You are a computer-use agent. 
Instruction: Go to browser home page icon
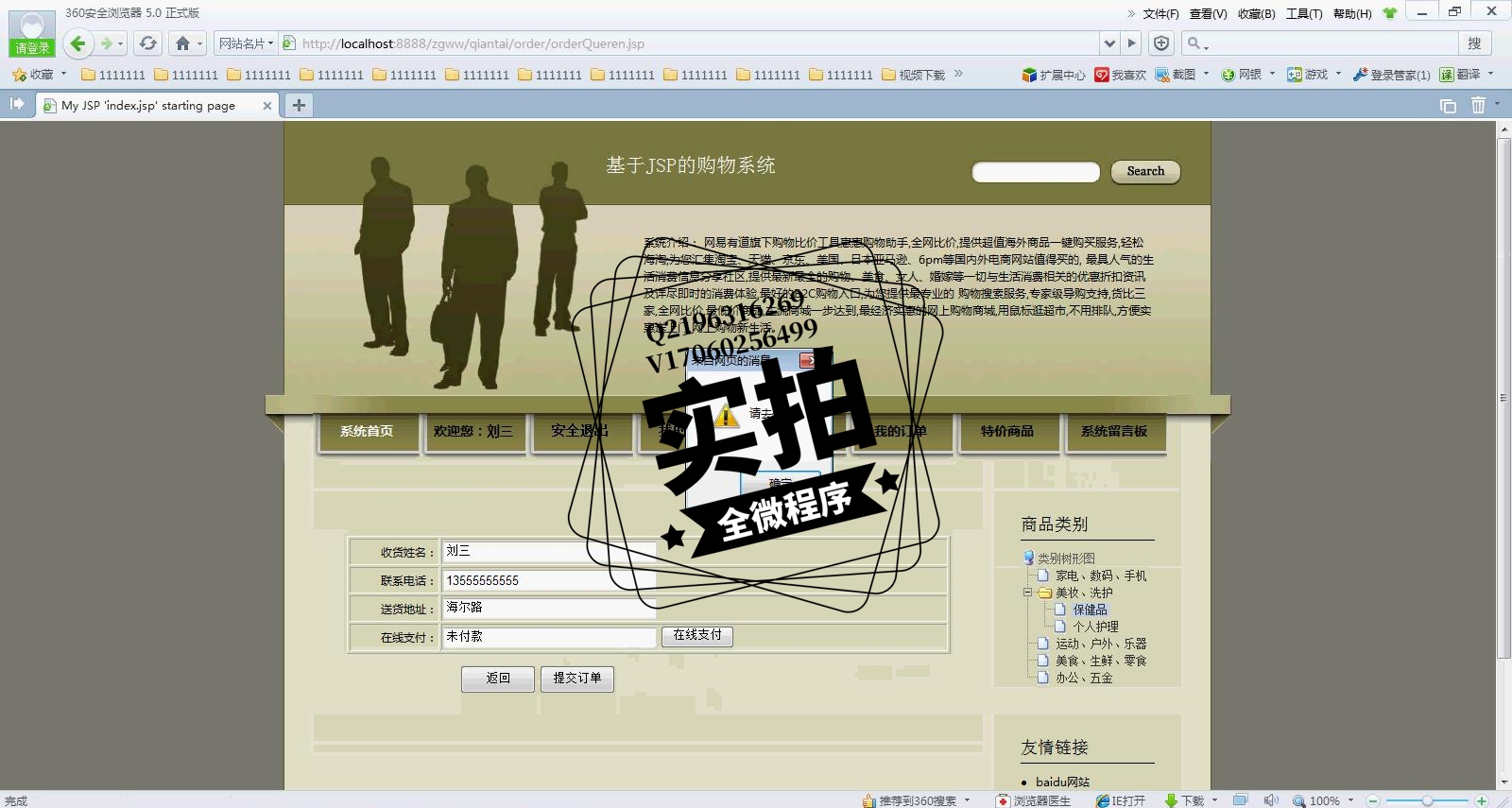tap(183, 43)
